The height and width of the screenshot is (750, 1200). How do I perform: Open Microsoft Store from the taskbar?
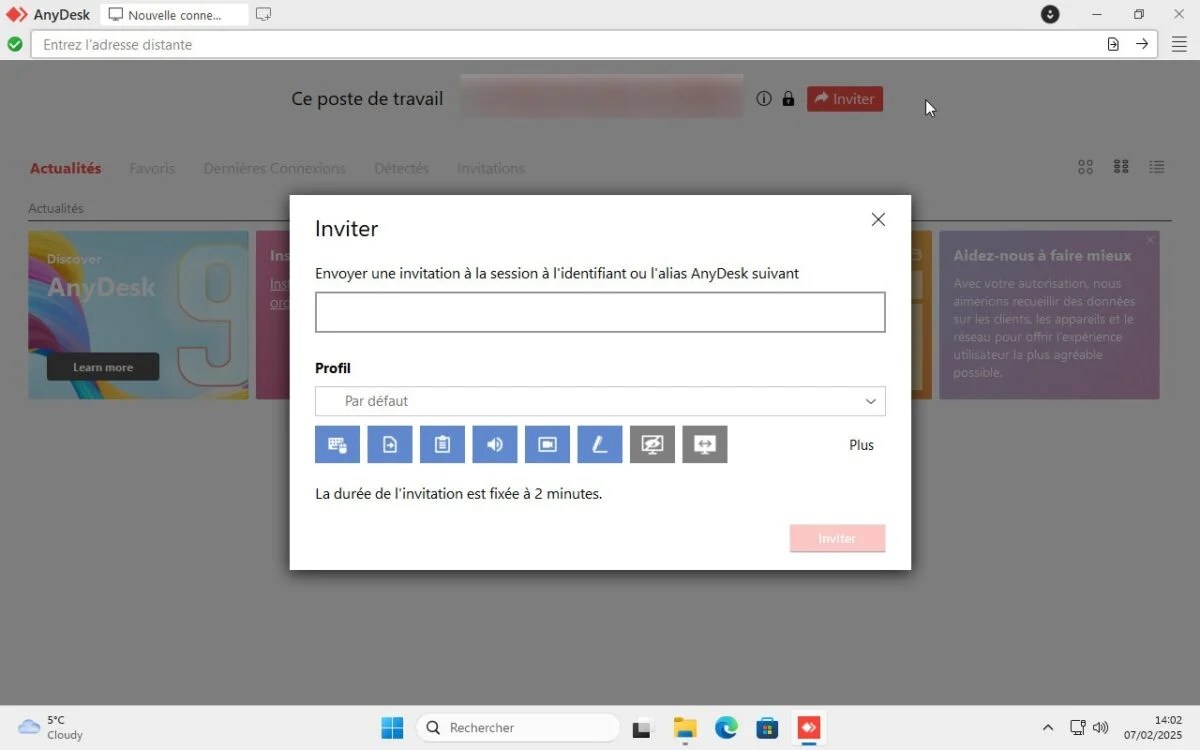pyautogui.click(x=767, y=728)
